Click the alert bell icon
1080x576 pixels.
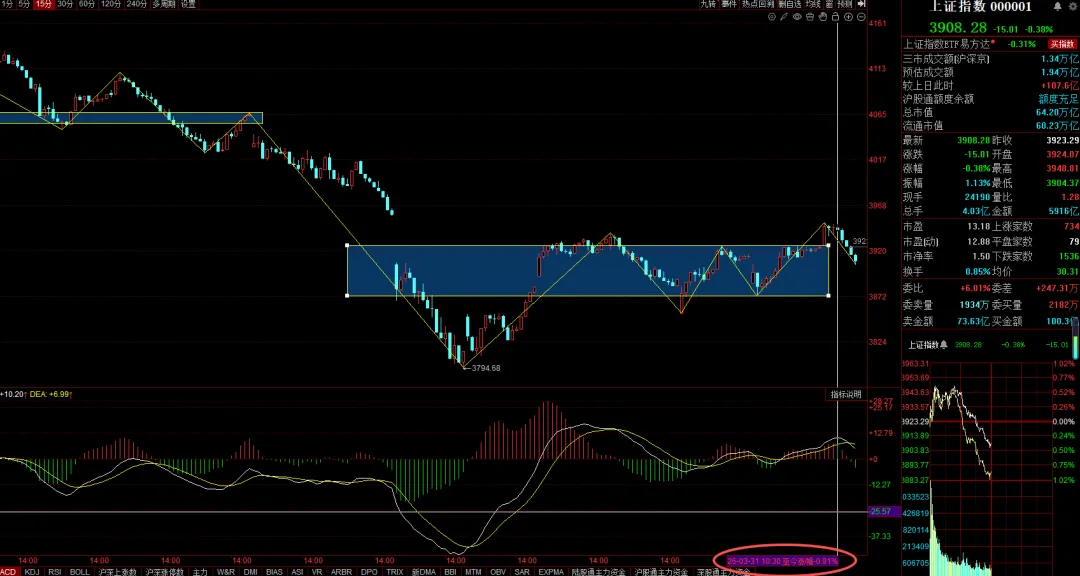point(1057,7)
